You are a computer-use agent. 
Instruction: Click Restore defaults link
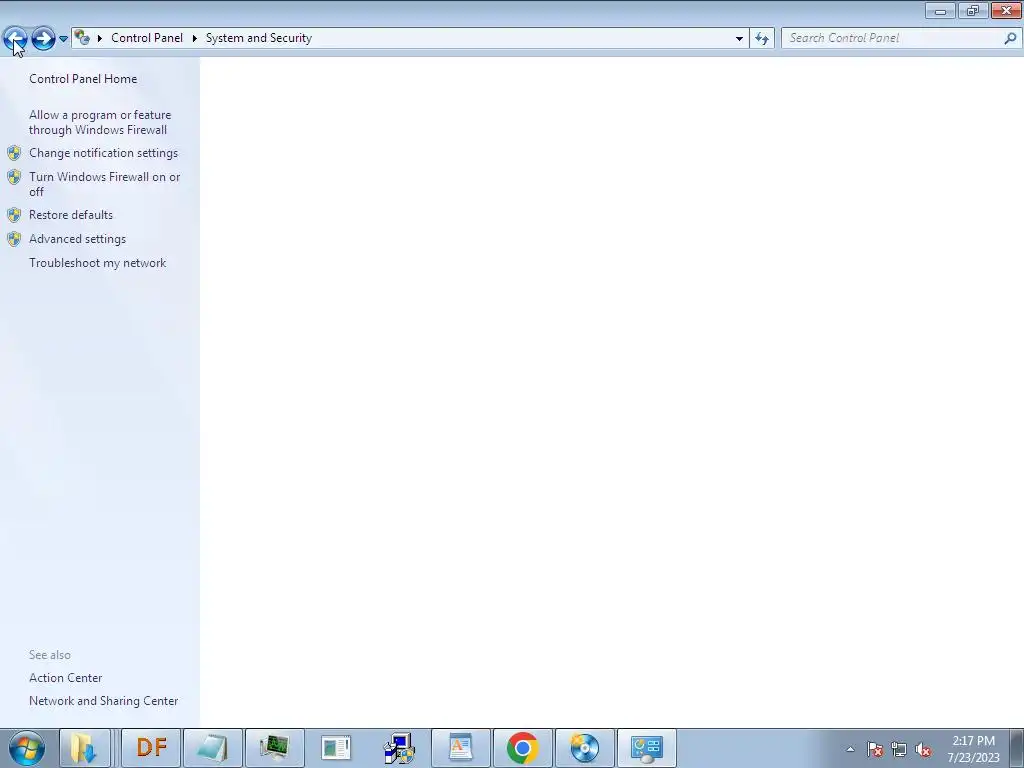71,215
